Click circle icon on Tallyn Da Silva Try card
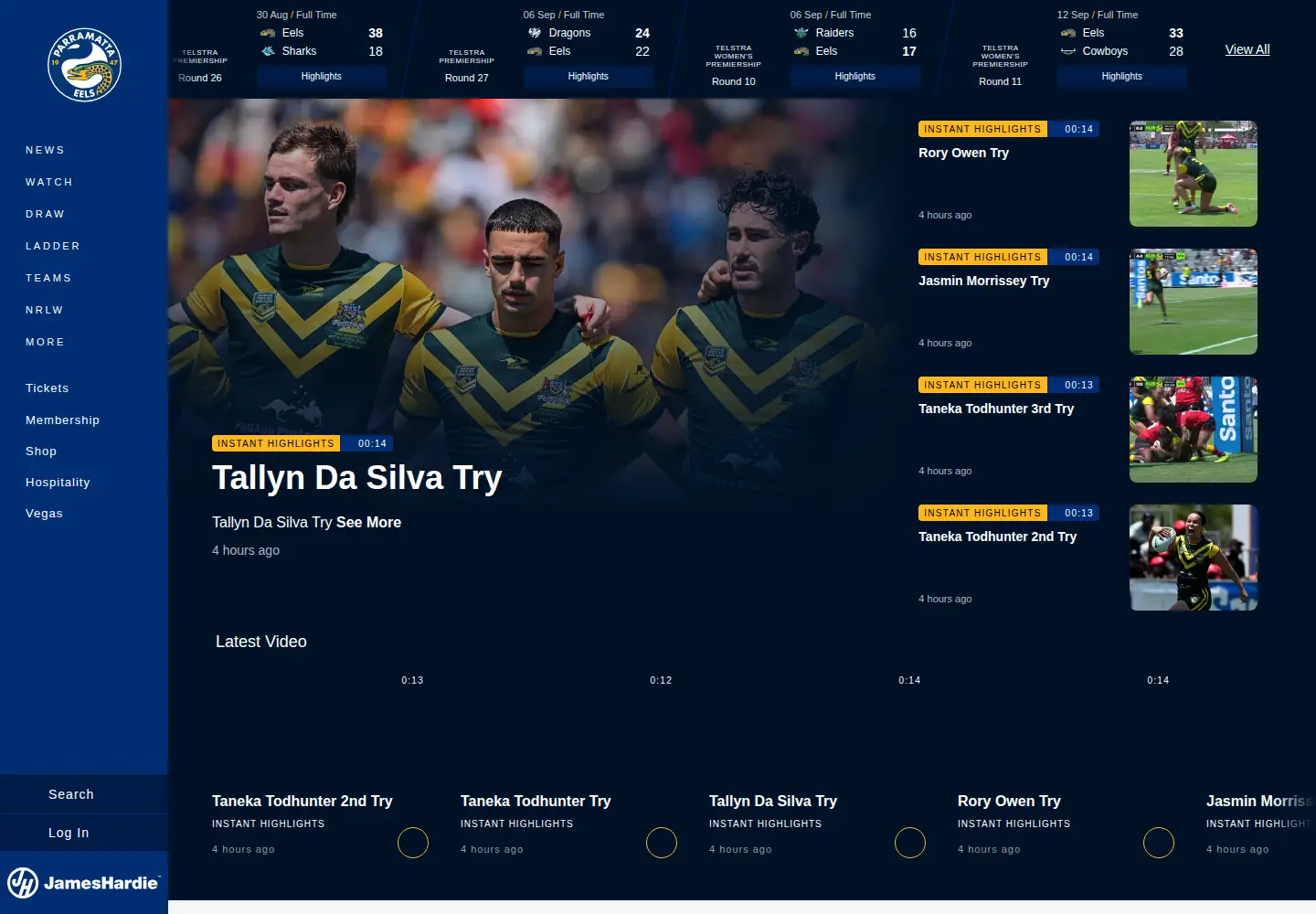This screenshot has height=914, width=1316. pos(910,843)
